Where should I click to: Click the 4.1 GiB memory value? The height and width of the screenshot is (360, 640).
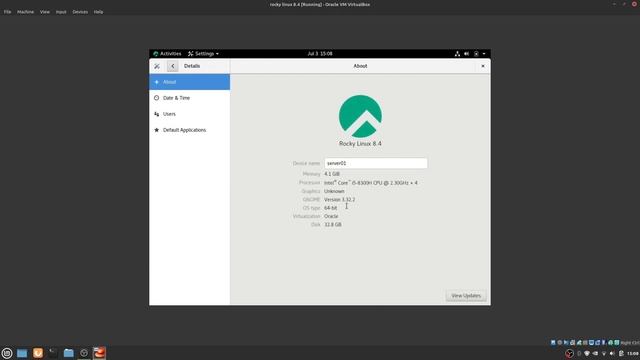(x=332, y=174)
